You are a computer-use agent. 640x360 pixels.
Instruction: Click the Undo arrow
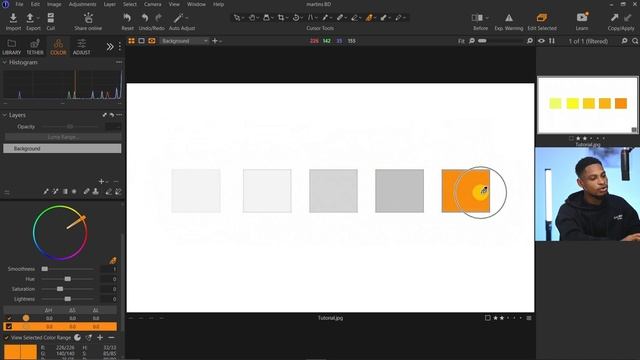tap(145, 18)
